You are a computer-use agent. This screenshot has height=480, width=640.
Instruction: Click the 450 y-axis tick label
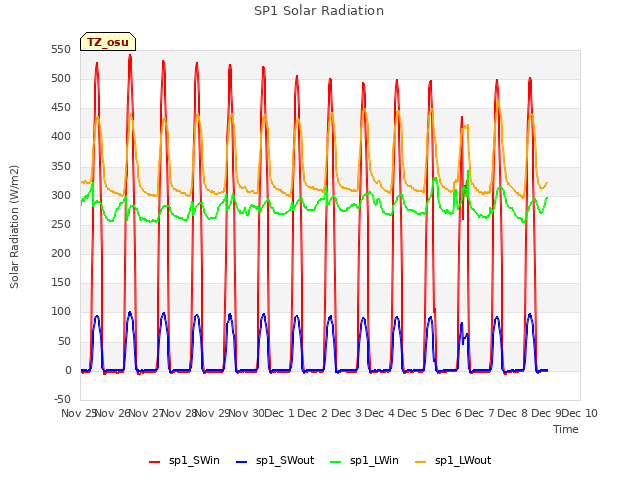[61, 108]
